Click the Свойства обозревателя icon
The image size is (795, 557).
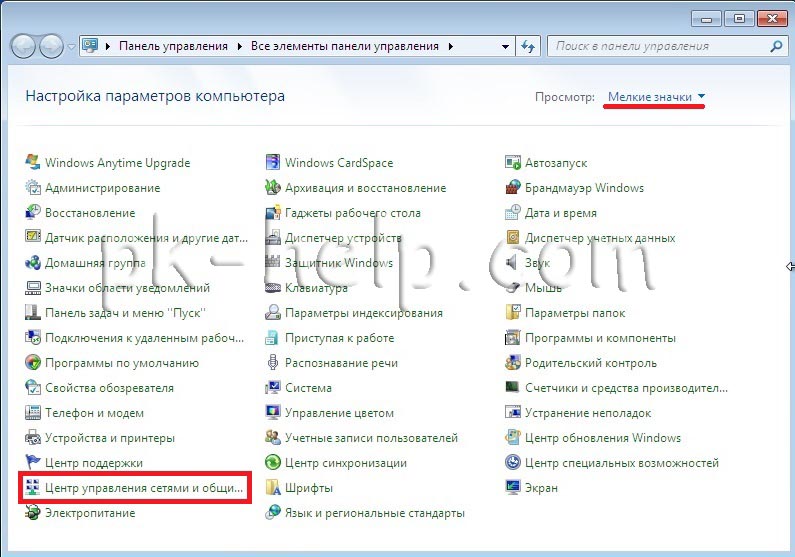pyautogui.click(x=32, y=388)
